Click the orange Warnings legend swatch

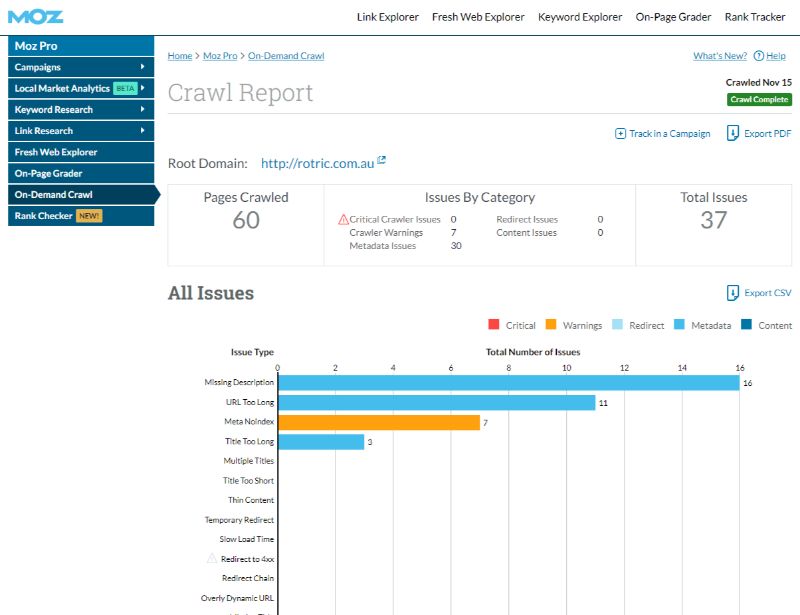tap(551, 325)
